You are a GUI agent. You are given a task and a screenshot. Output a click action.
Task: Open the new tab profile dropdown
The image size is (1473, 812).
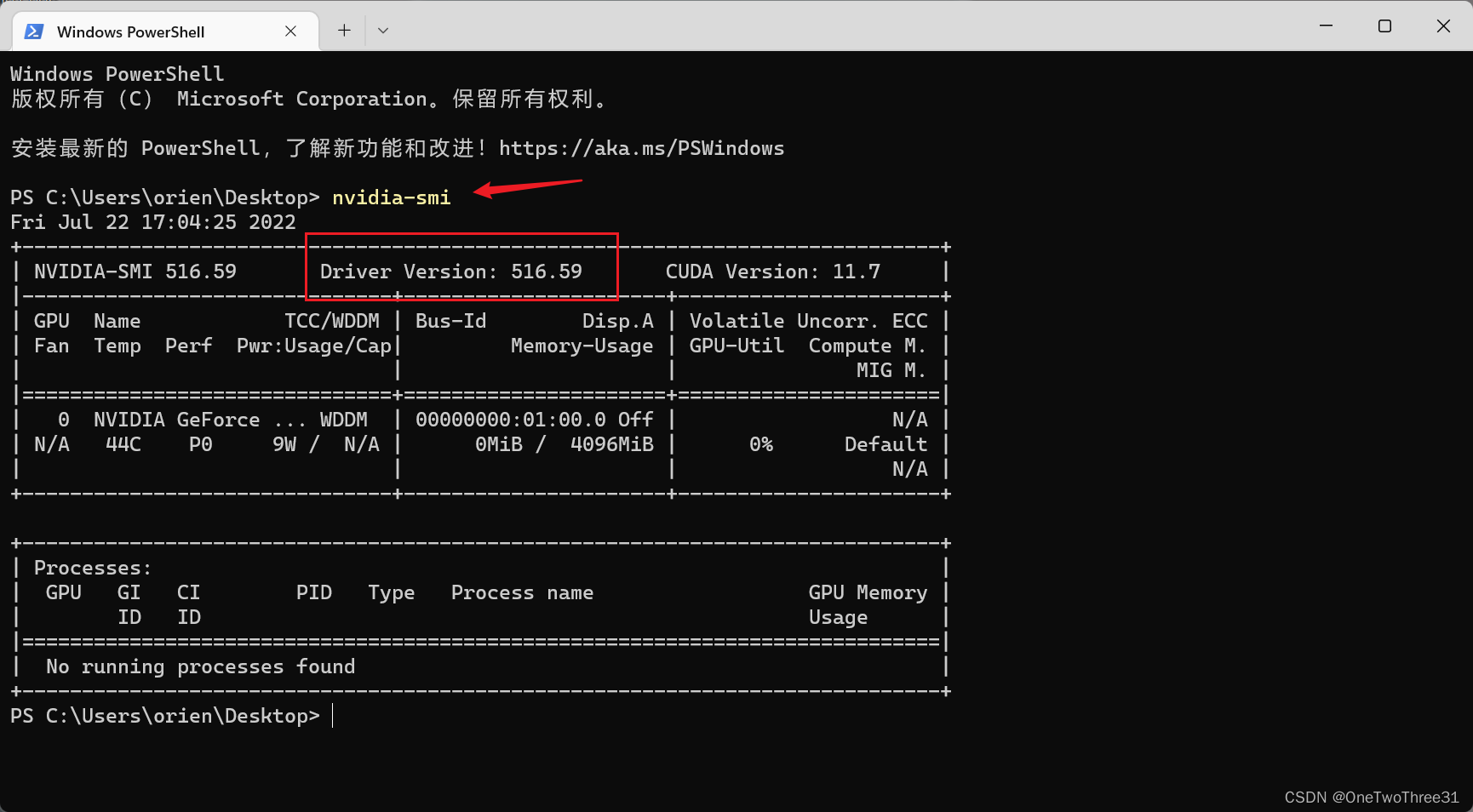click(383, 31)
